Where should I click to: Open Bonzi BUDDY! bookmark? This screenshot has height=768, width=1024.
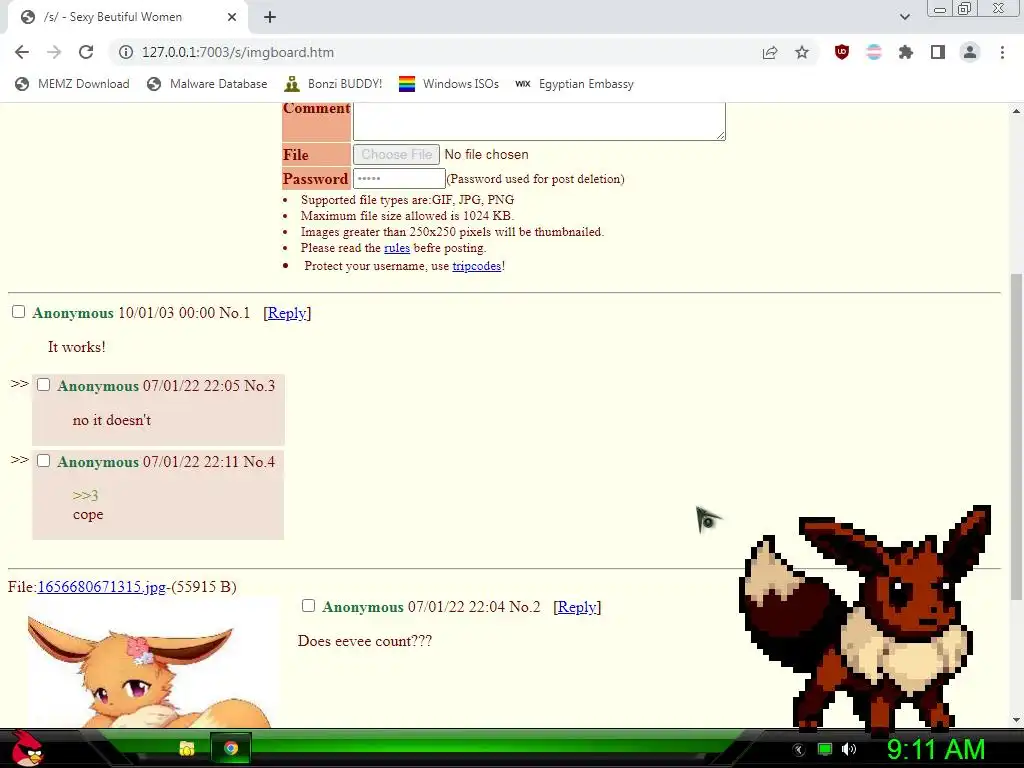pos(333,84)
